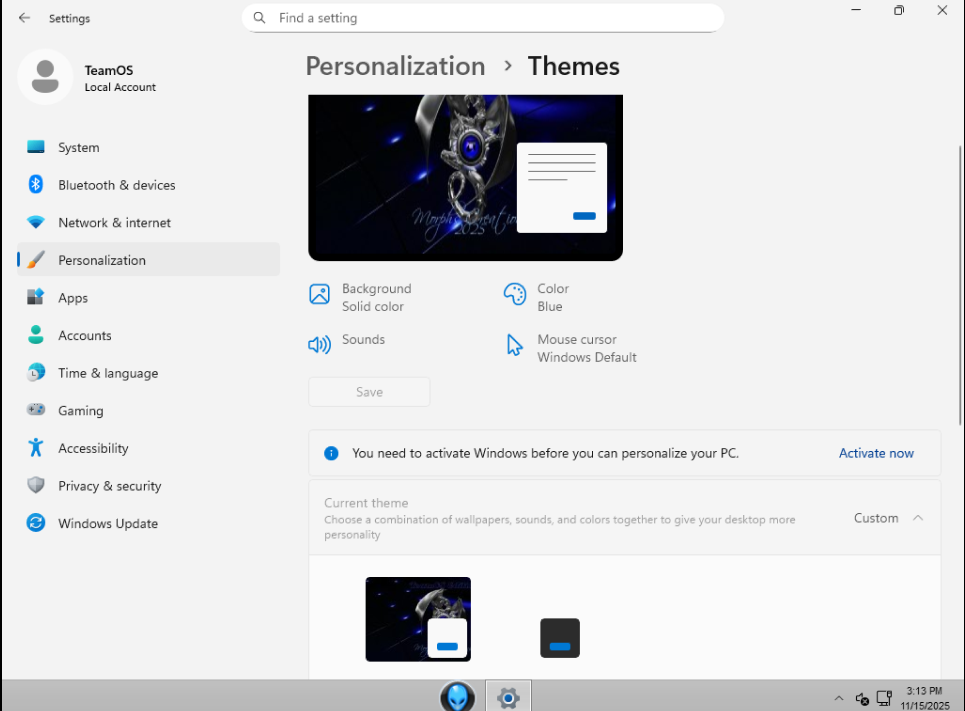Open the Color palette option
The image size is (965, 711).
515,294
